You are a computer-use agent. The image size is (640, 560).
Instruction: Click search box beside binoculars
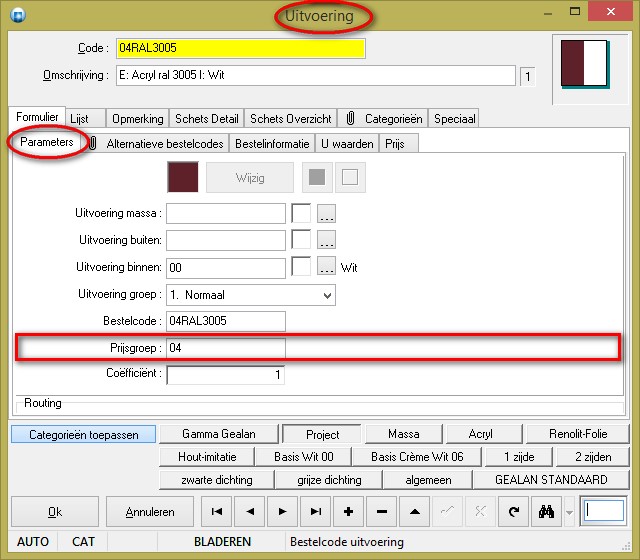click(x=603, y=511)
